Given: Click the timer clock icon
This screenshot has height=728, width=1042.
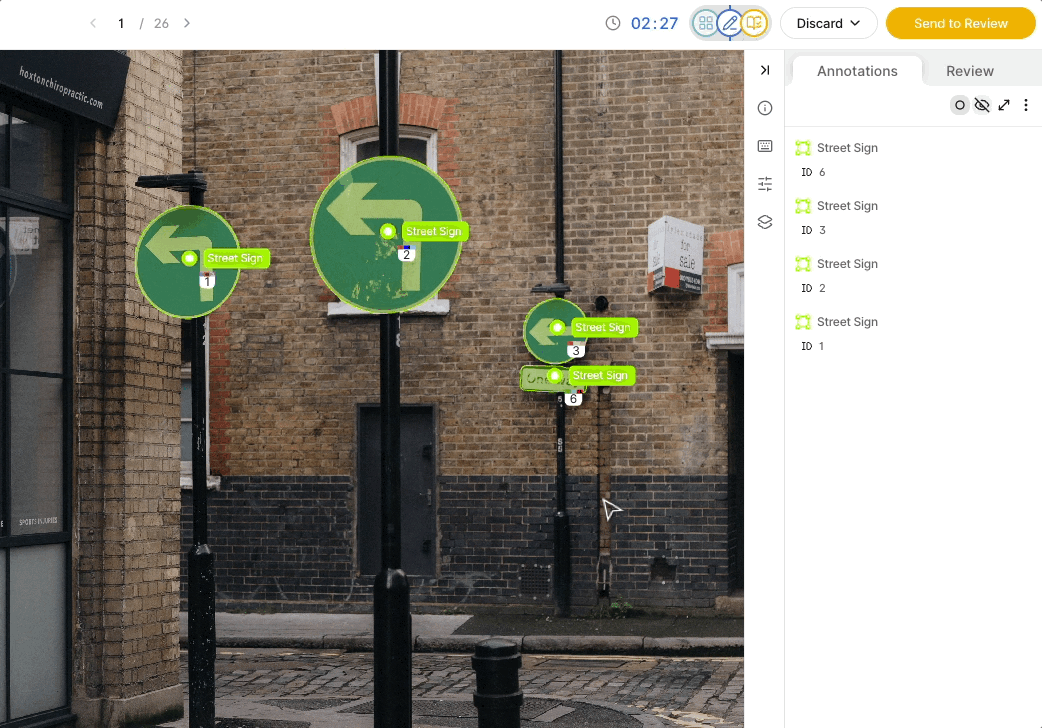Looking at the screenshot, I should [613, 23].
